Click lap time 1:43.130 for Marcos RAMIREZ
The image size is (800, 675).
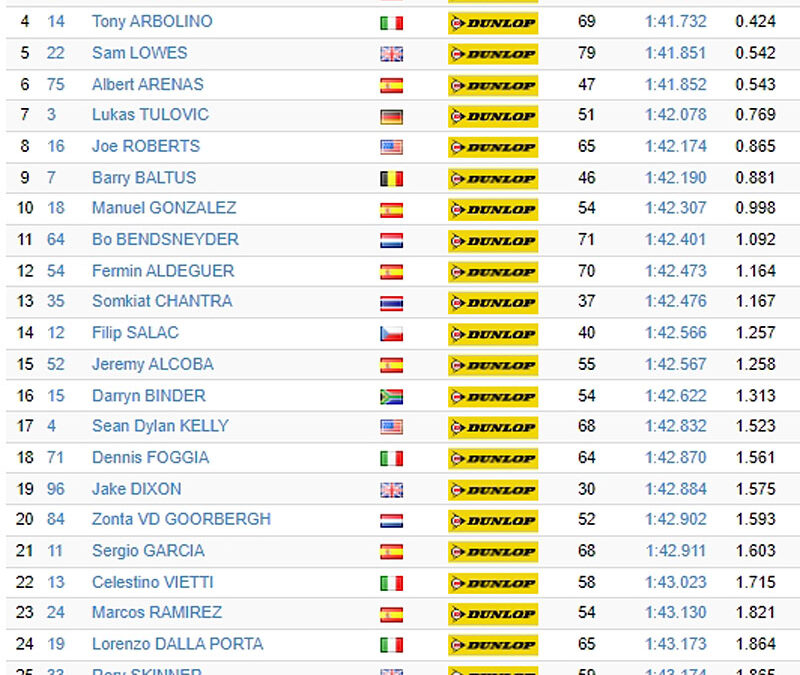[676, 612]
